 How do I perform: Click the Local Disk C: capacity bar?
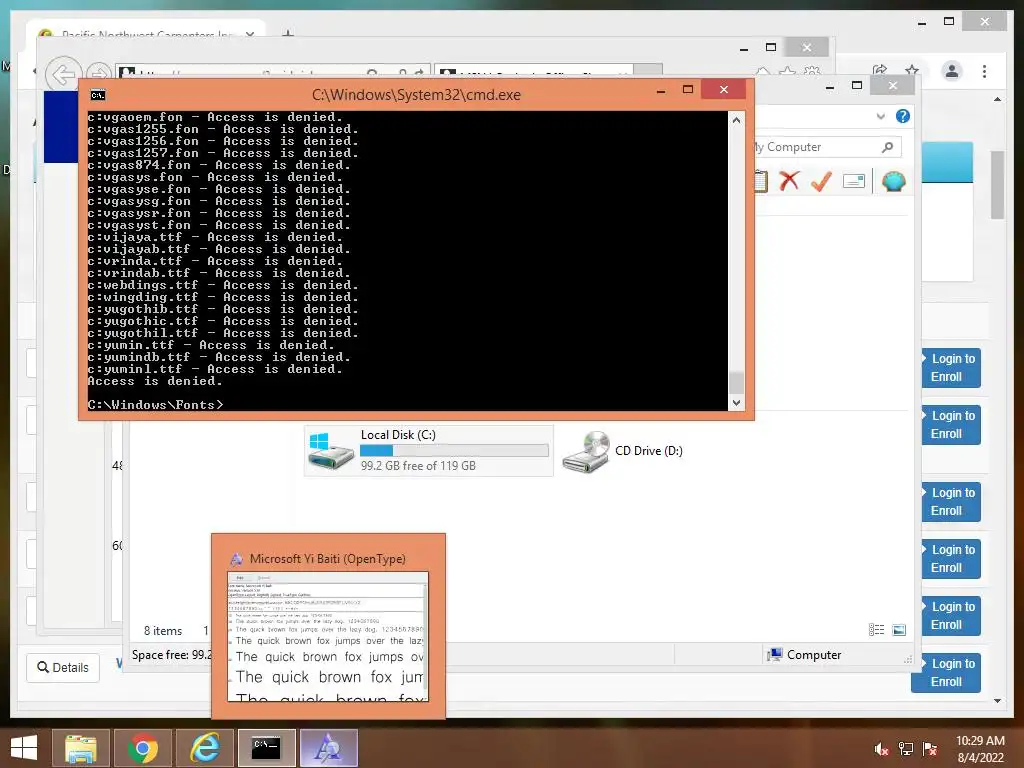pos(454,451)
